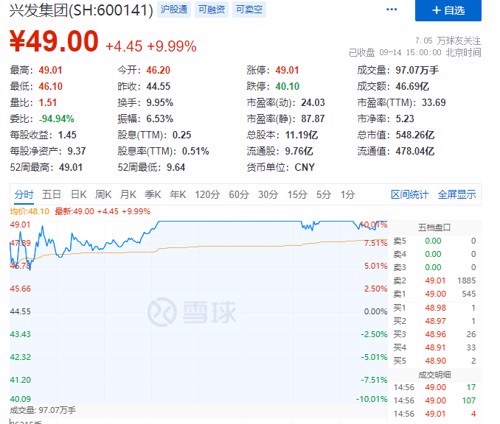Switch to the 周K chart tab
Viewport: 500px width, 424px height.
(103, 194)
